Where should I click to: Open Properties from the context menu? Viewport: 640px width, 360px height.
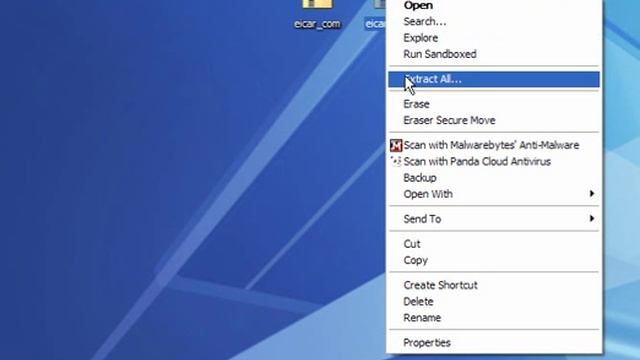pyautogui.click(x=493, y=343)
